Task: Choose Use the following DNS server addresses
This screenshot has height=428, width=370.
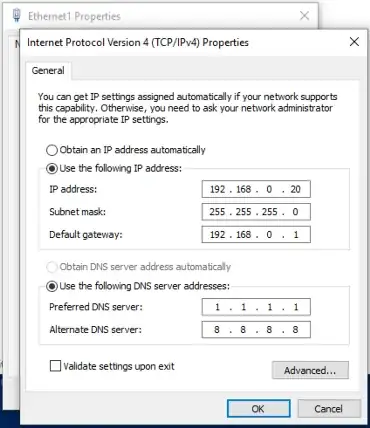Action: point(52,286)
